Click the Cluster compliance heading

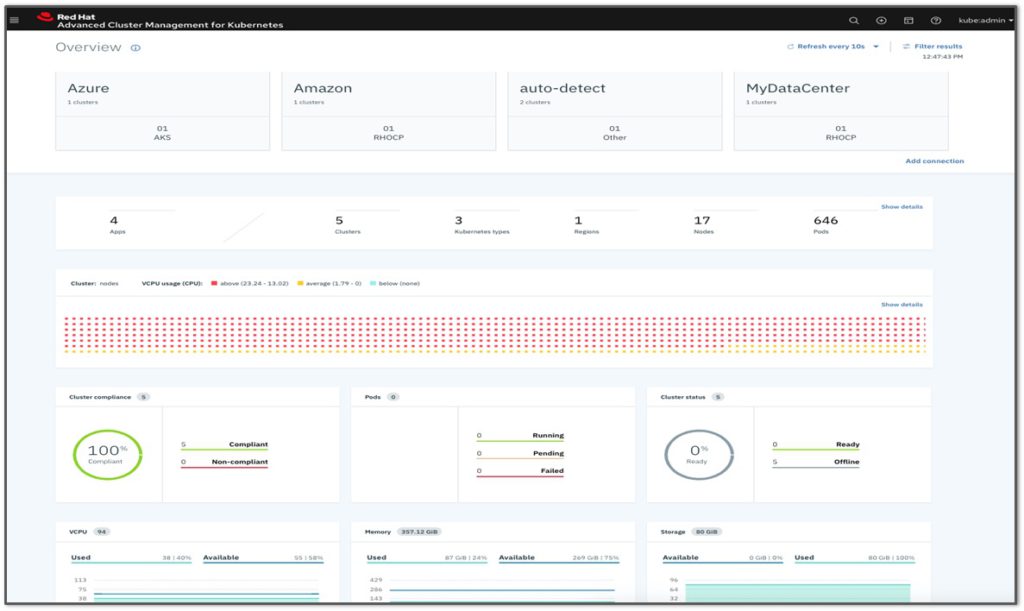tap(100, 397)
